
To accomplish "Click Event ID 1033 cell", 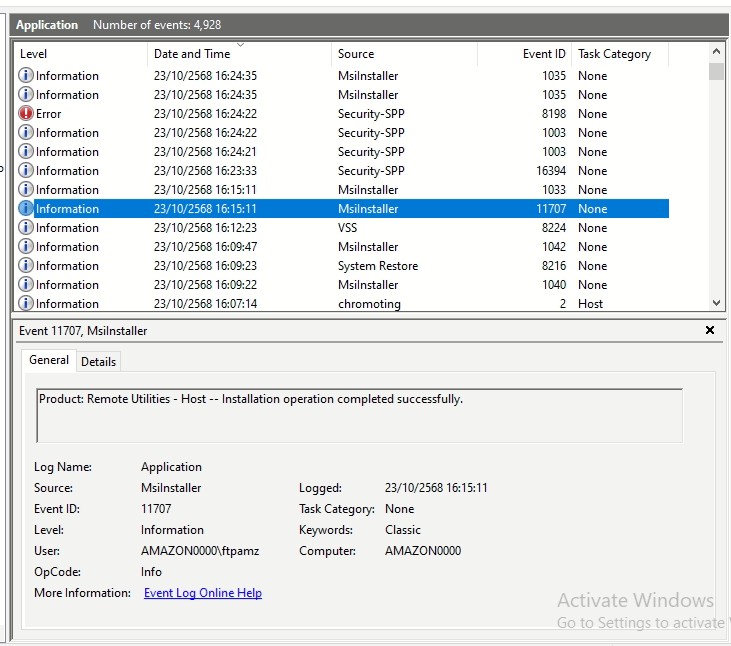I will click(x=553, y=190).
